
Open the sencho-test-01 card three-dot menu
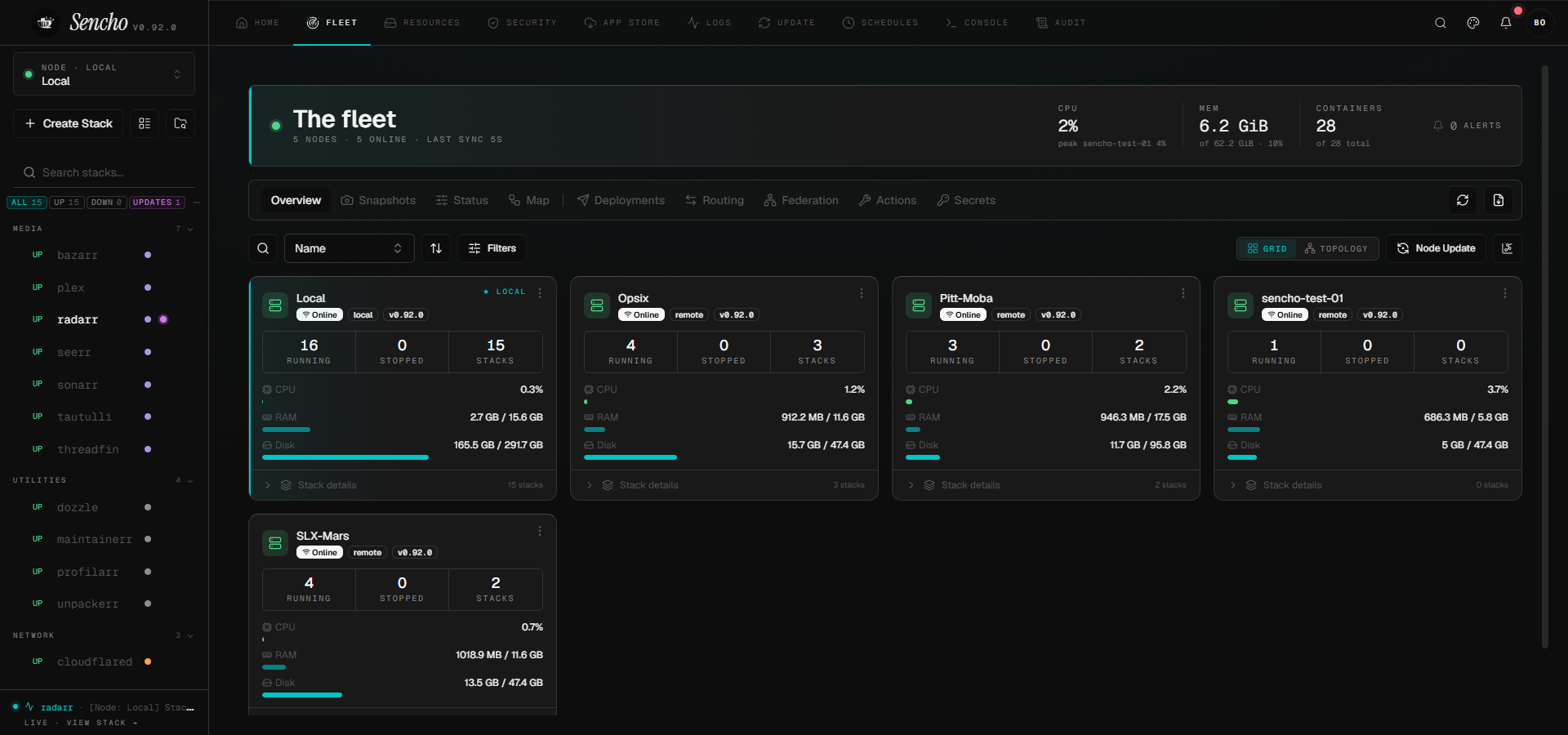pos(1505,293)
